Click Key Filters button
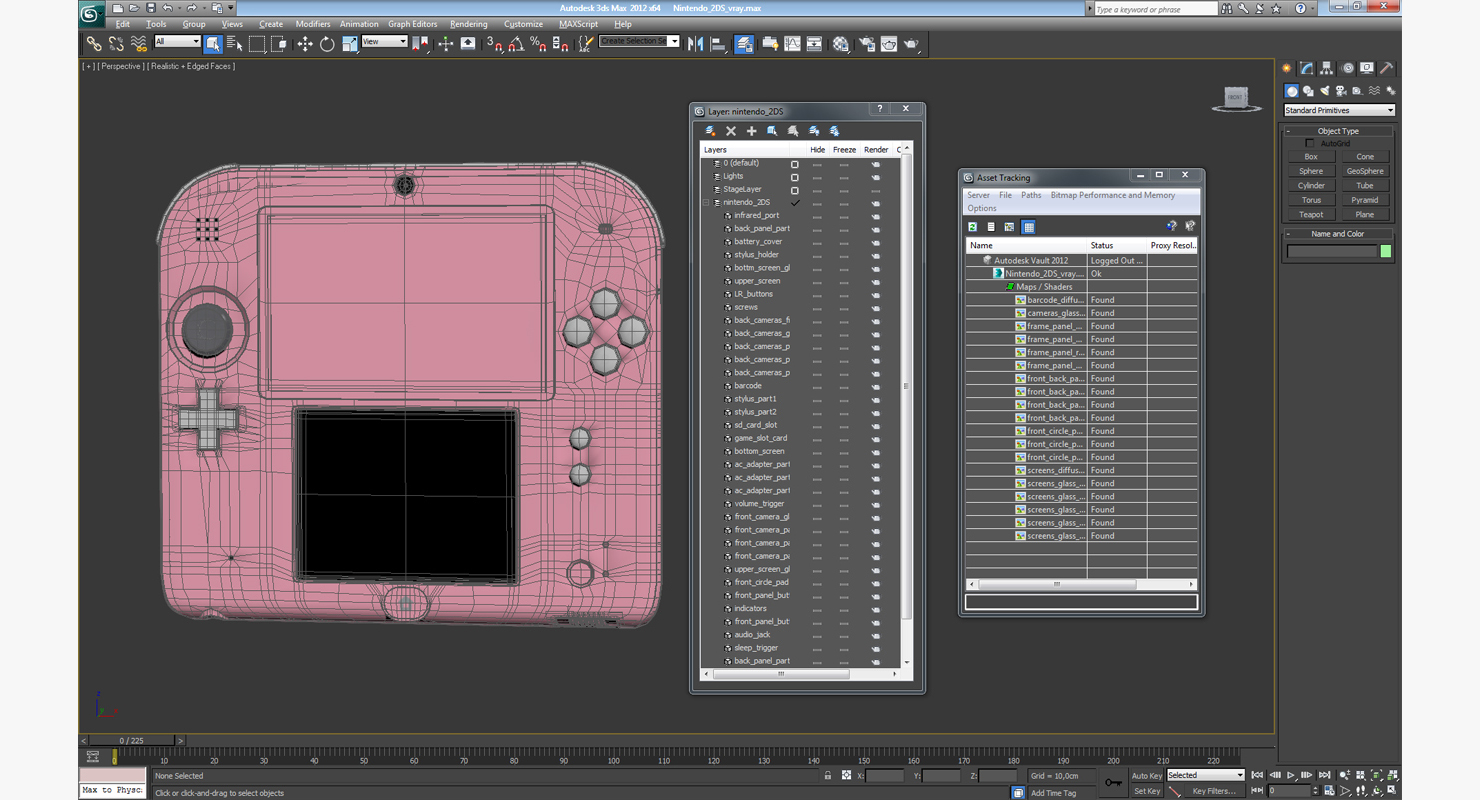The image size is (1480, 800). pos(1213,791)
